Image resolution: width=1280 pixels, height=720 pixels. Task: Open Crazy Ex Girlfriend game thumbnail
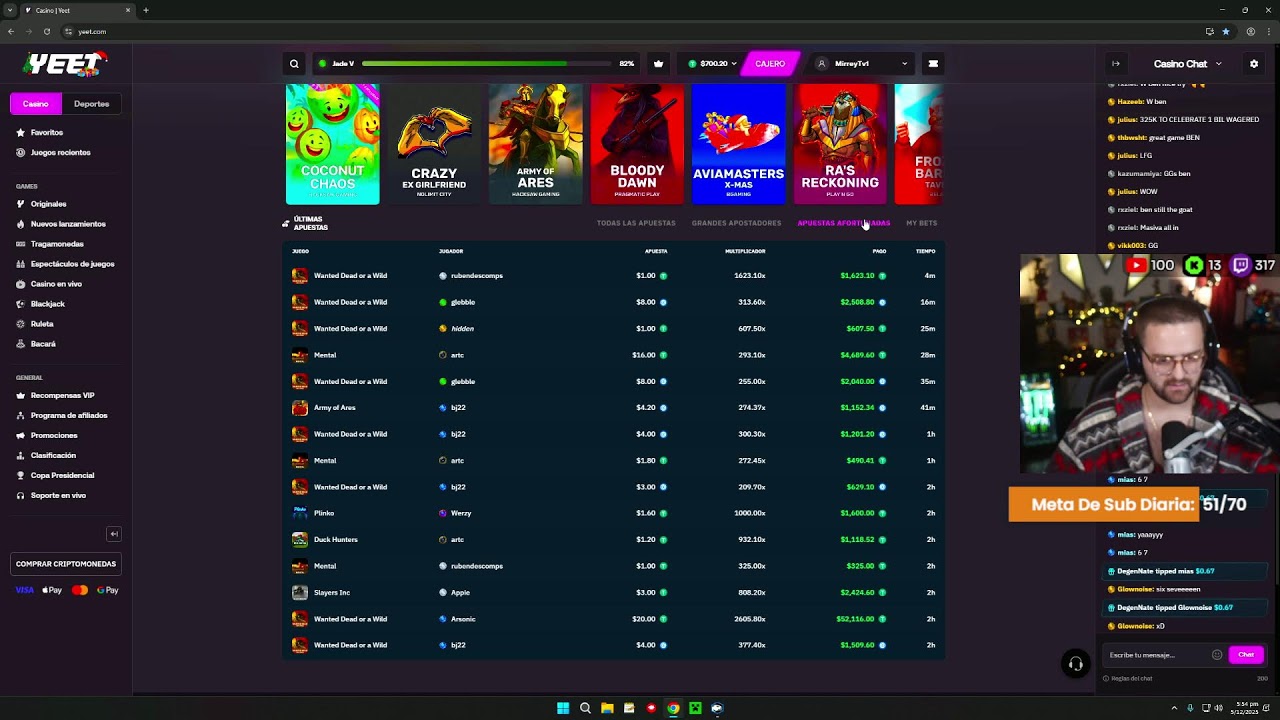[435, 144]
